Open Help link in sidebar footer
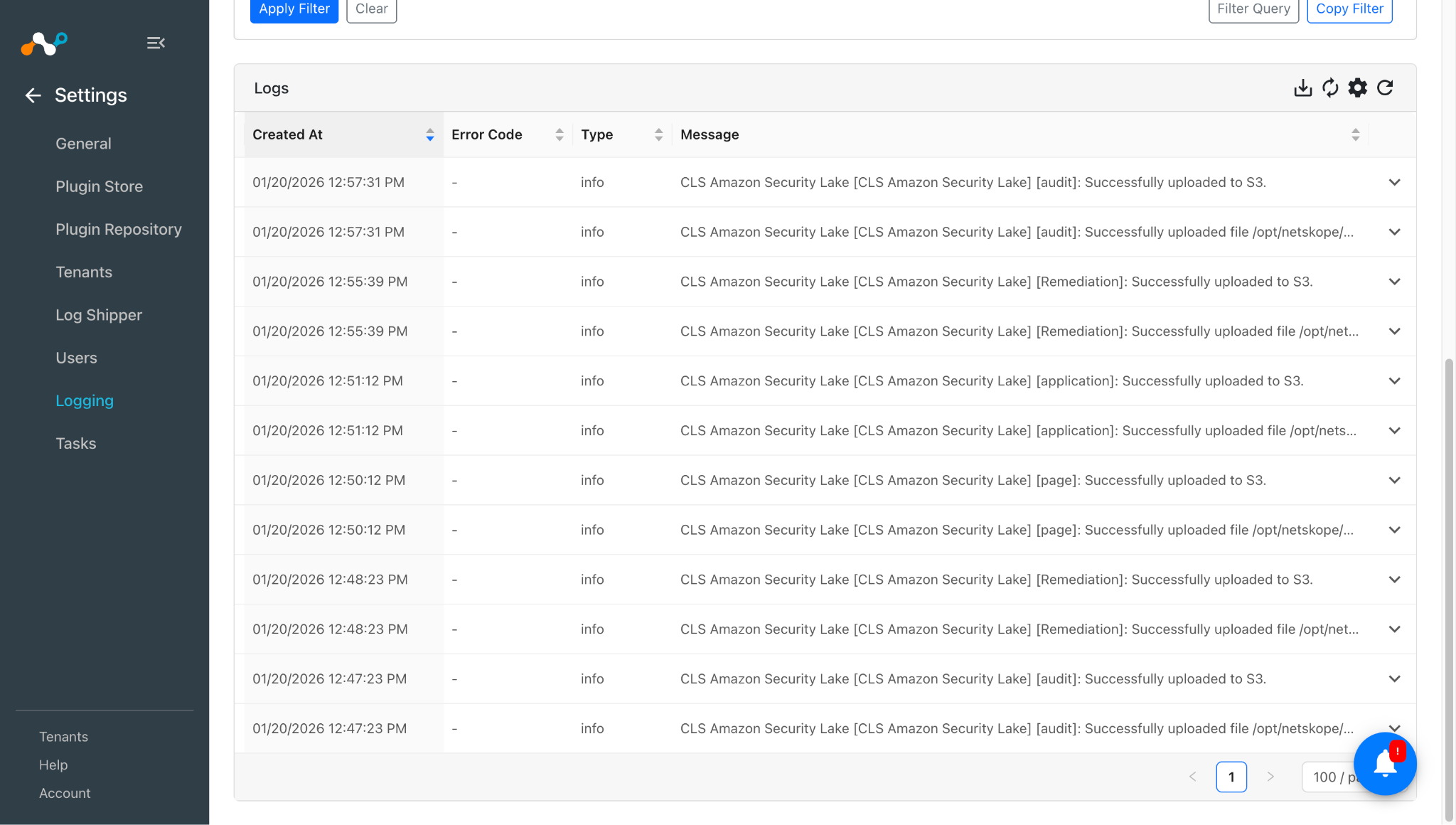Image resolution: width=1456 pixels, height=825 pixels. click(x=53, y=765)
